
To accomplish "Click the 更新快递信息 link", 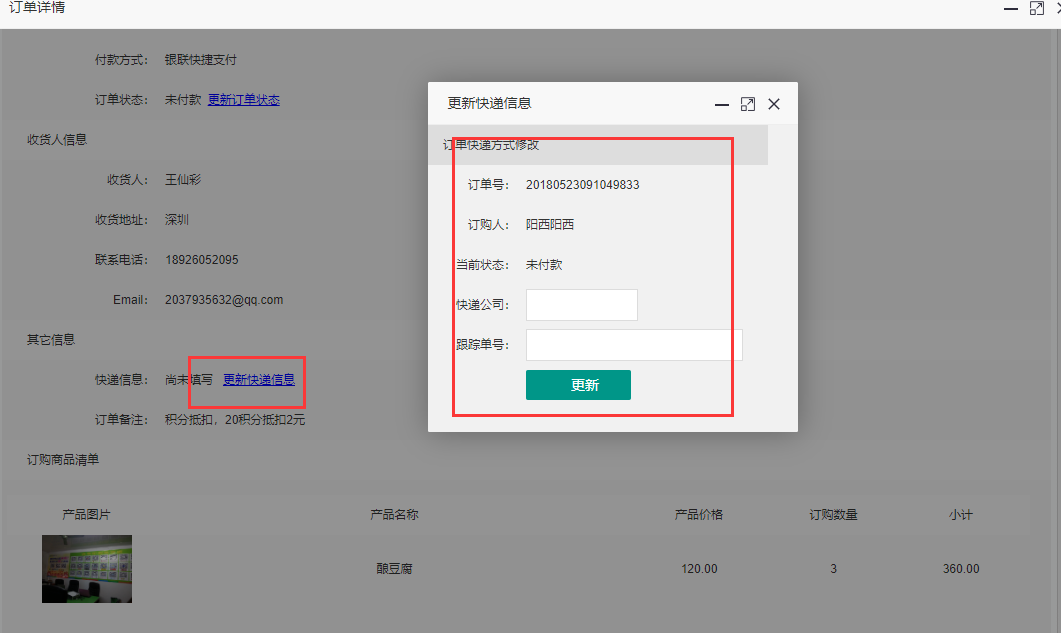I will coord(258,380).
